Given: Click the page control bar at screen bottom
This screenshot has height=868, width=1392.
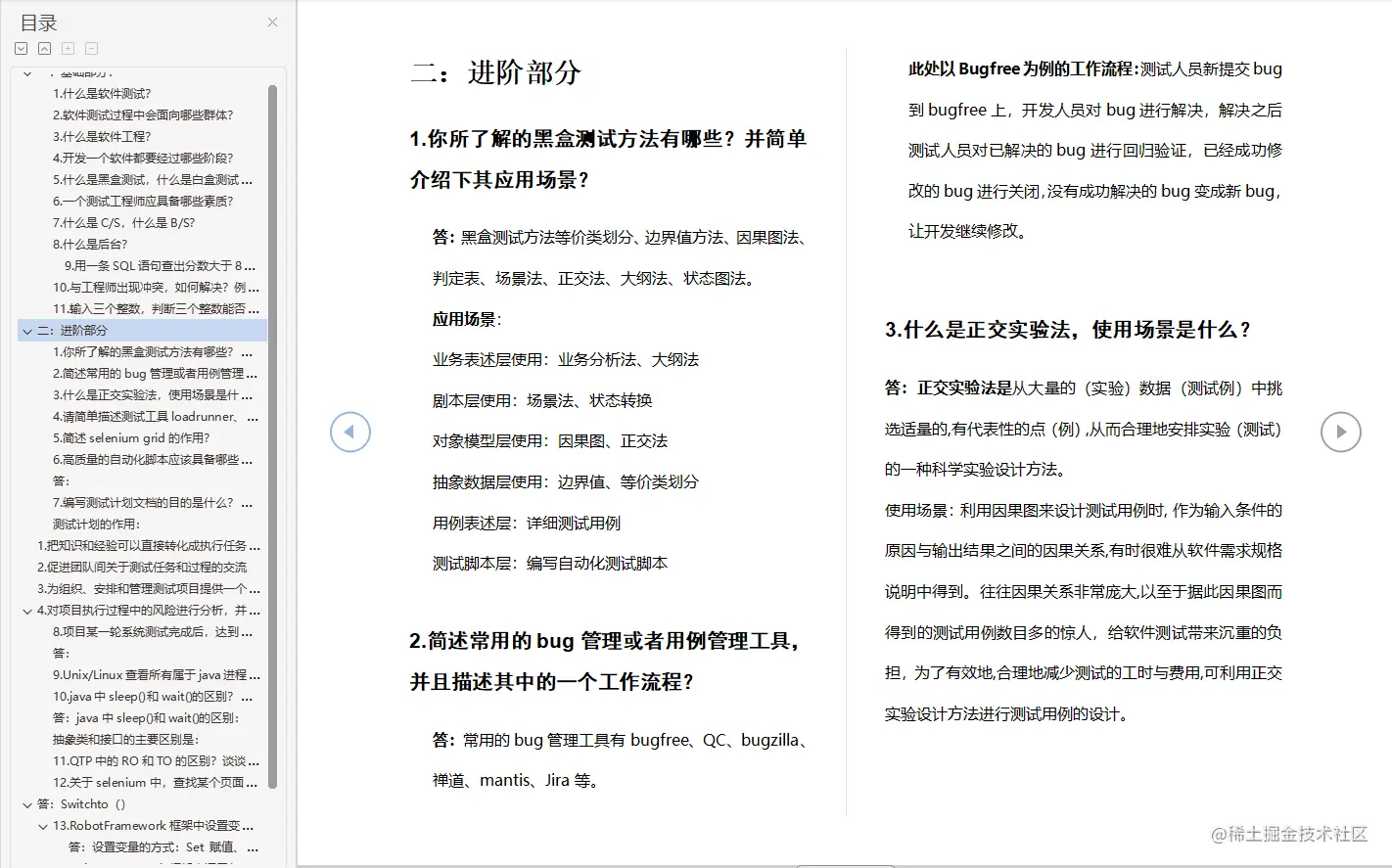Looking at the screenshot, I should point(846,864).
